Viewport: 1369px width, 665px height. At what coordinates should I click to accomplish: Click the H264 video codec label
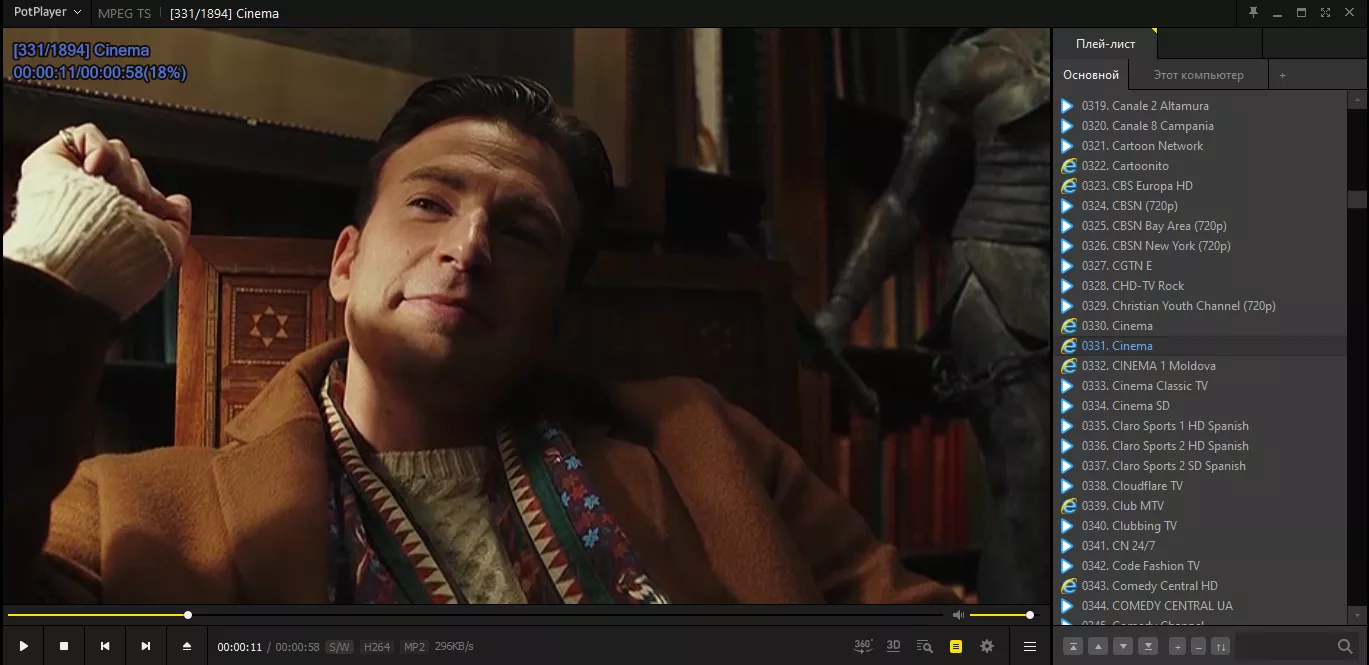[377, 647]
